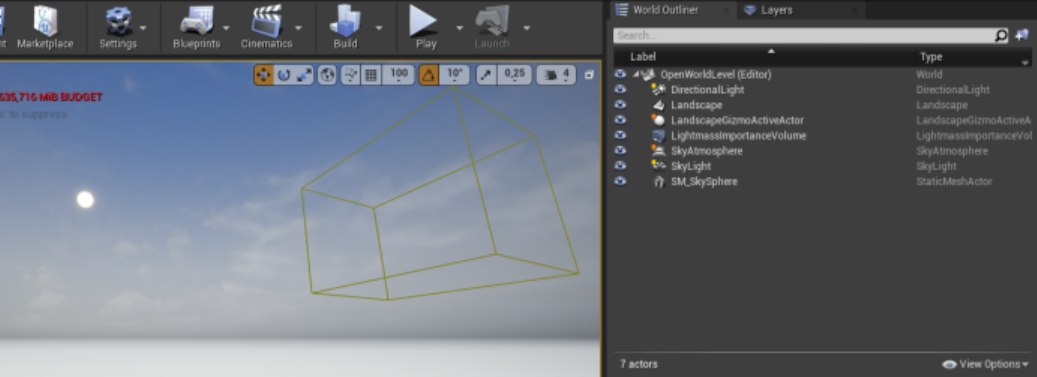Click the add folder icon in Outliner

[x=1022, y=35]
